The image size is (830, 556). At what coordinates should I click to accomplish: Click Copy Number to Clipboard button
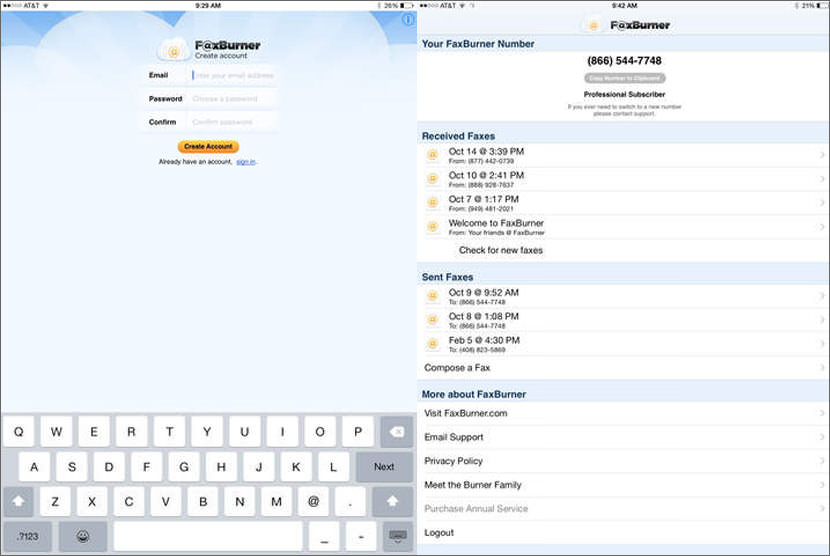[x=624, y=78]
